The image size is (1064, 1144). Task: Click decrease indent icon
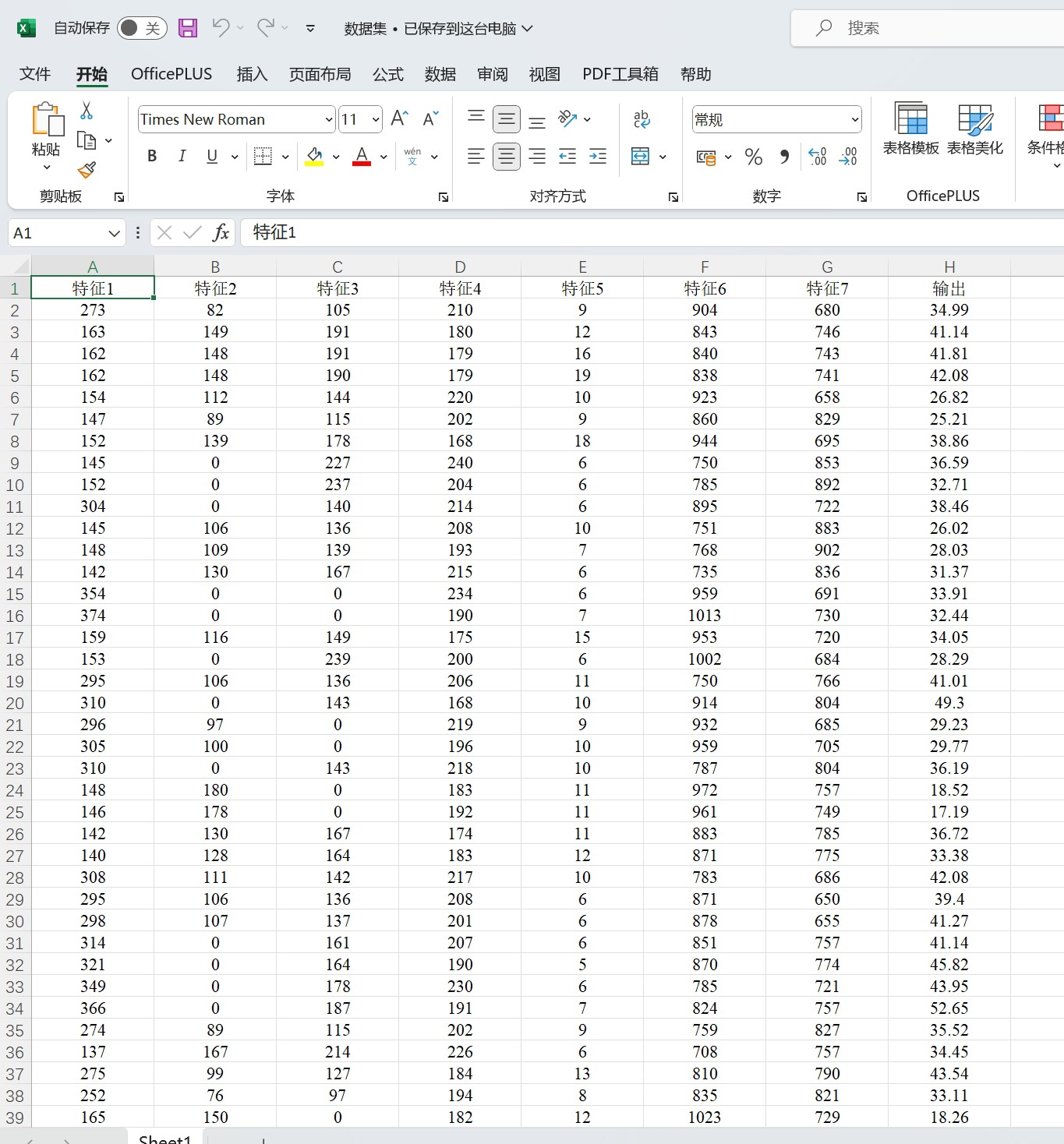pos(567,156)
